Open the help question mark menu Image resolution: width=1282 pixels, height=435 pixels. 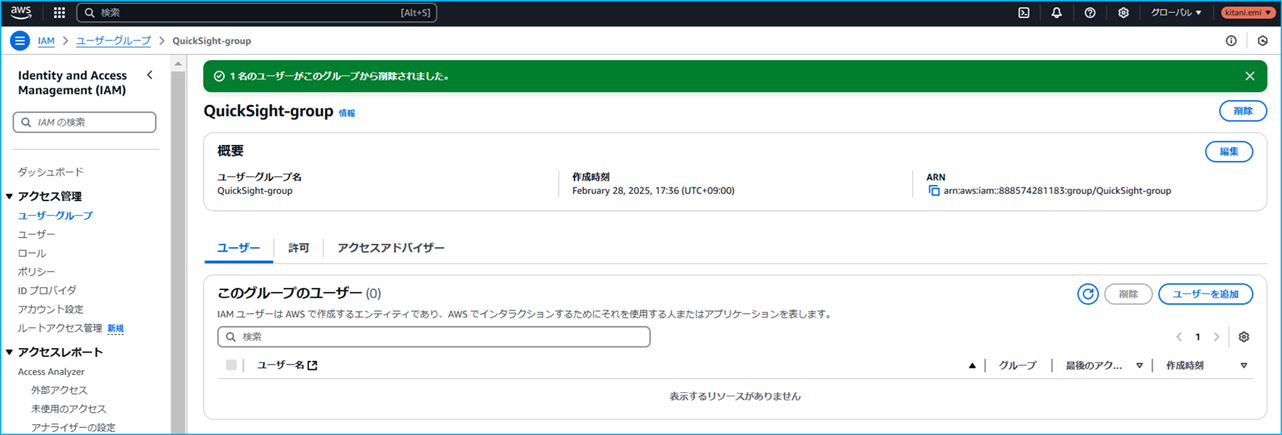click(1090, 13)
